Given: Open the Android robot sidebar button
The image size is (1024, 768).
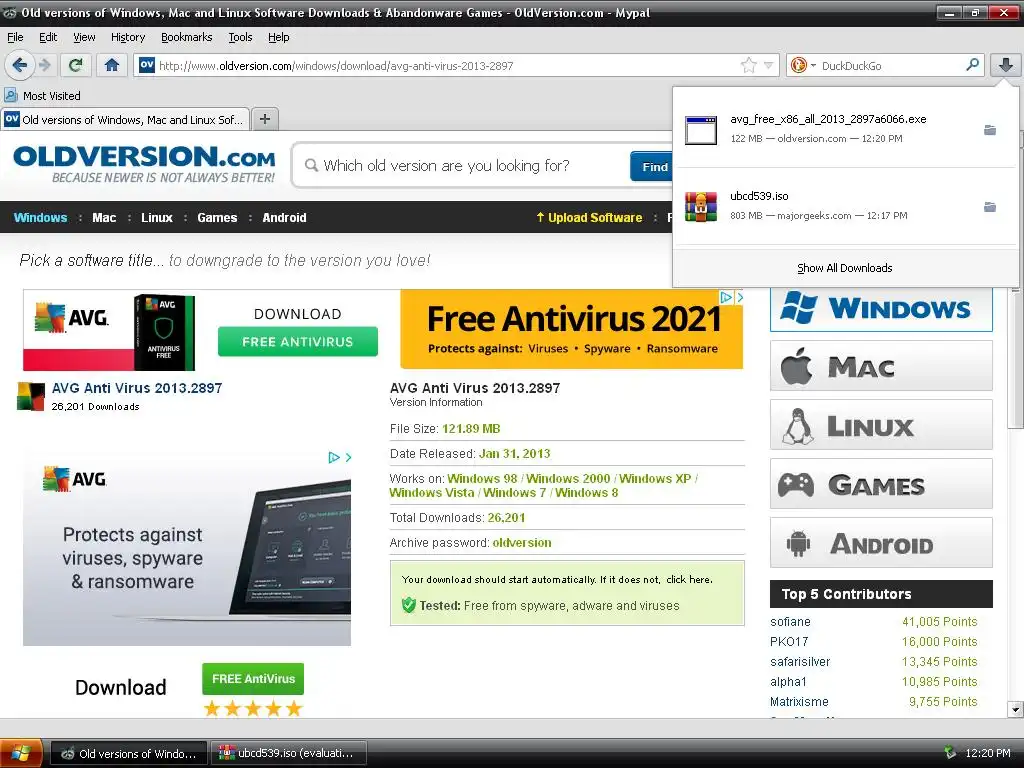Looking at the screenshot, I should click(881, 543).
